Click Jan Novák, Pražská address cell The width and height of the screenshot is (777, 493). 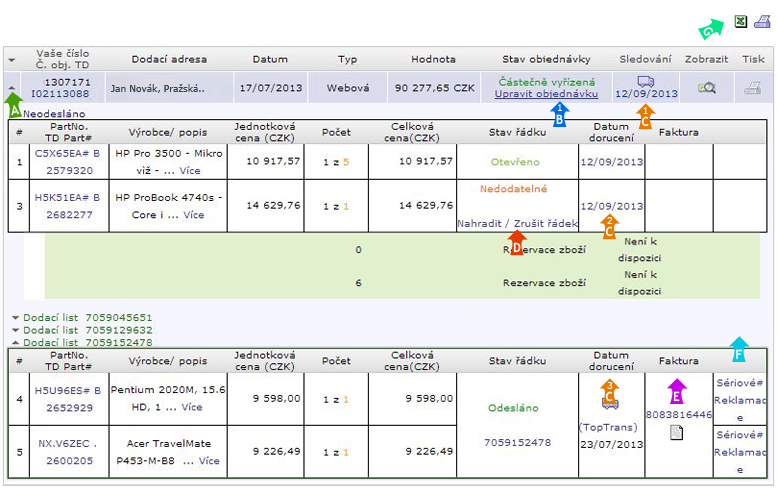(x=169, y=88)
